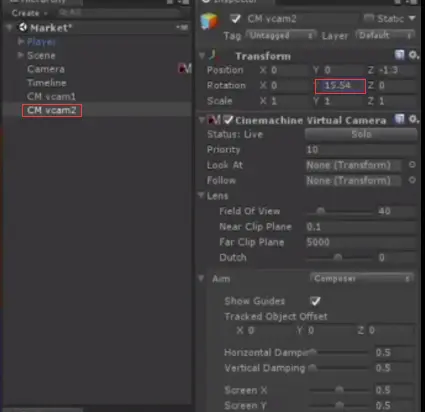This screenshot has height=412, width=425.
Task: Open the Follow object picker circle
Action: [x=412, y=180]
